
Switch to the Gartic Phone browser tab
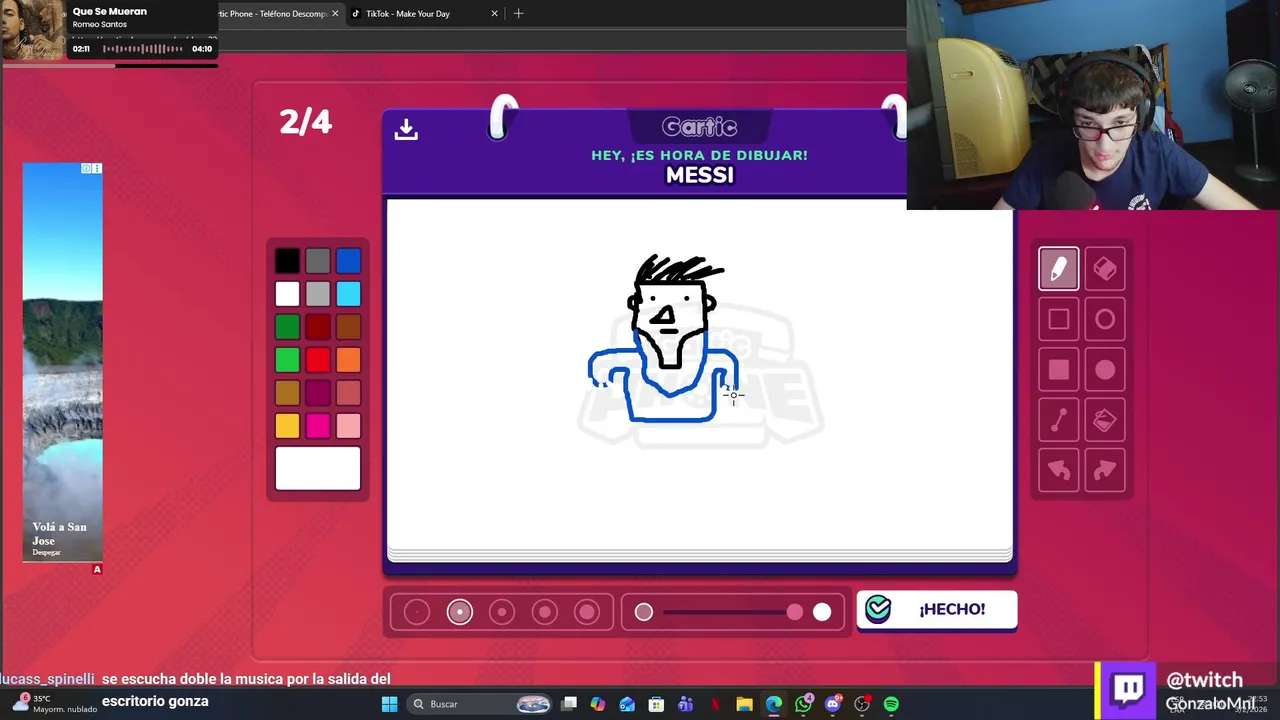click(273, 14)
